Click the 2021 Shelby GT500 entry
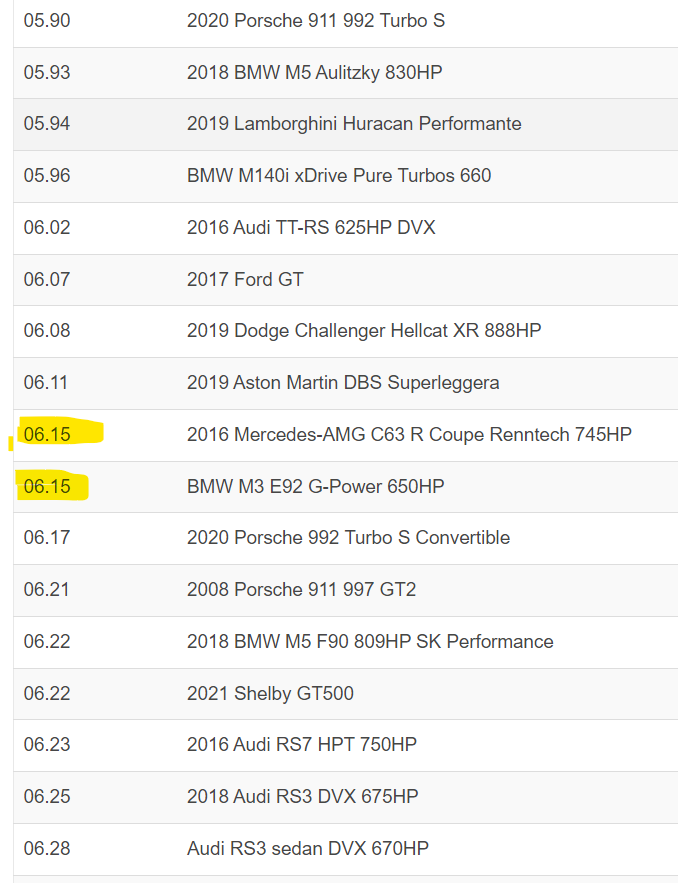 [x=270, y=693]
